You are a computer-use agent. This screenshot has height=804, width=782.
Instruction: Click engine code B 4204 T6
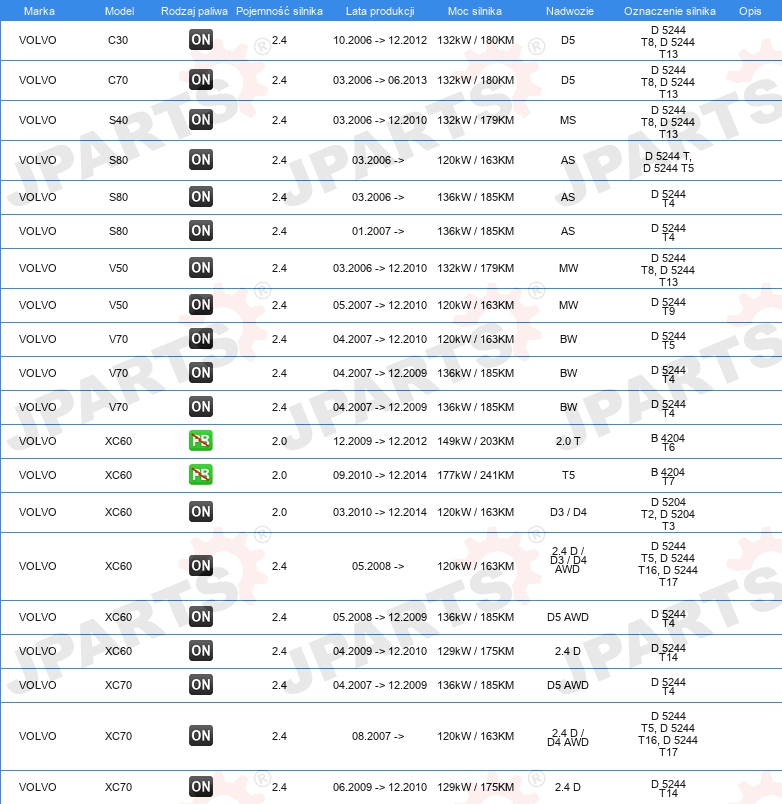pyautogui.click(x=668, y=442)
